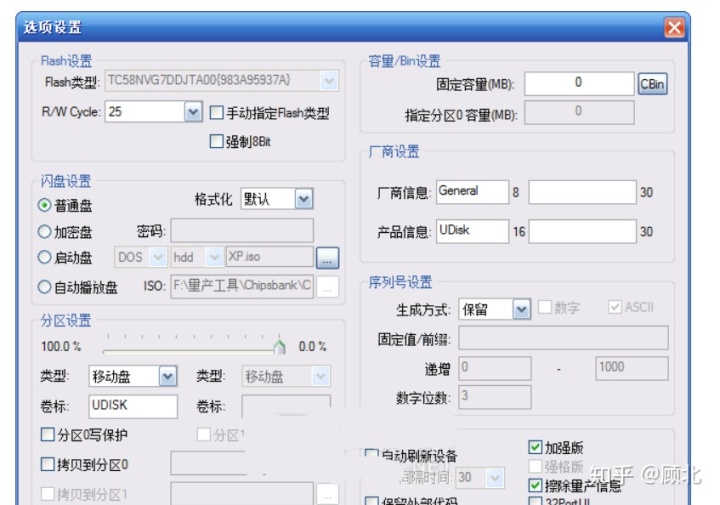
Task: Click the 密码 password field
Action: (x=242, y=230)
